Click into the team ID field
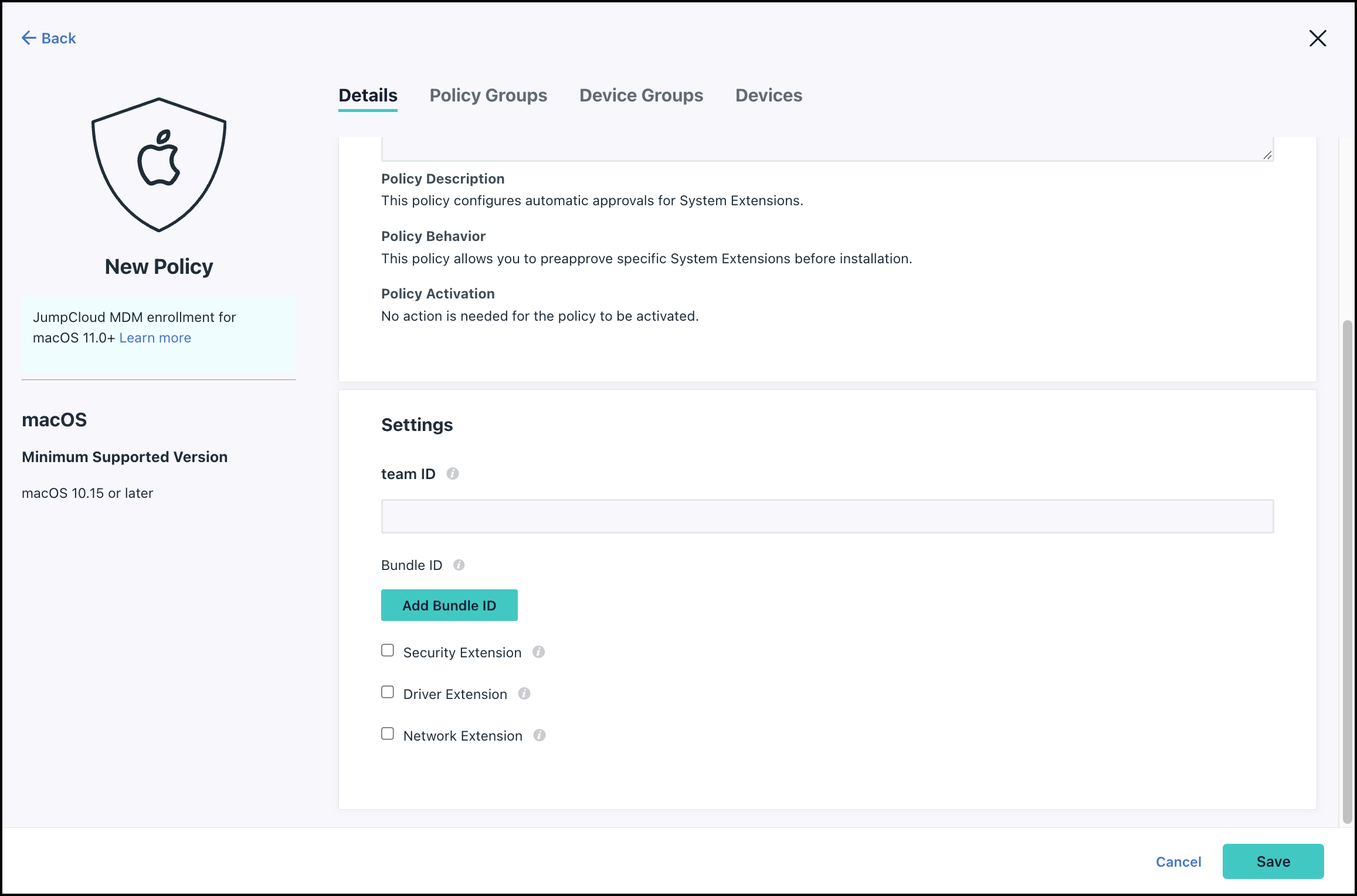The image size is (1357, 896). click(827, 517)
